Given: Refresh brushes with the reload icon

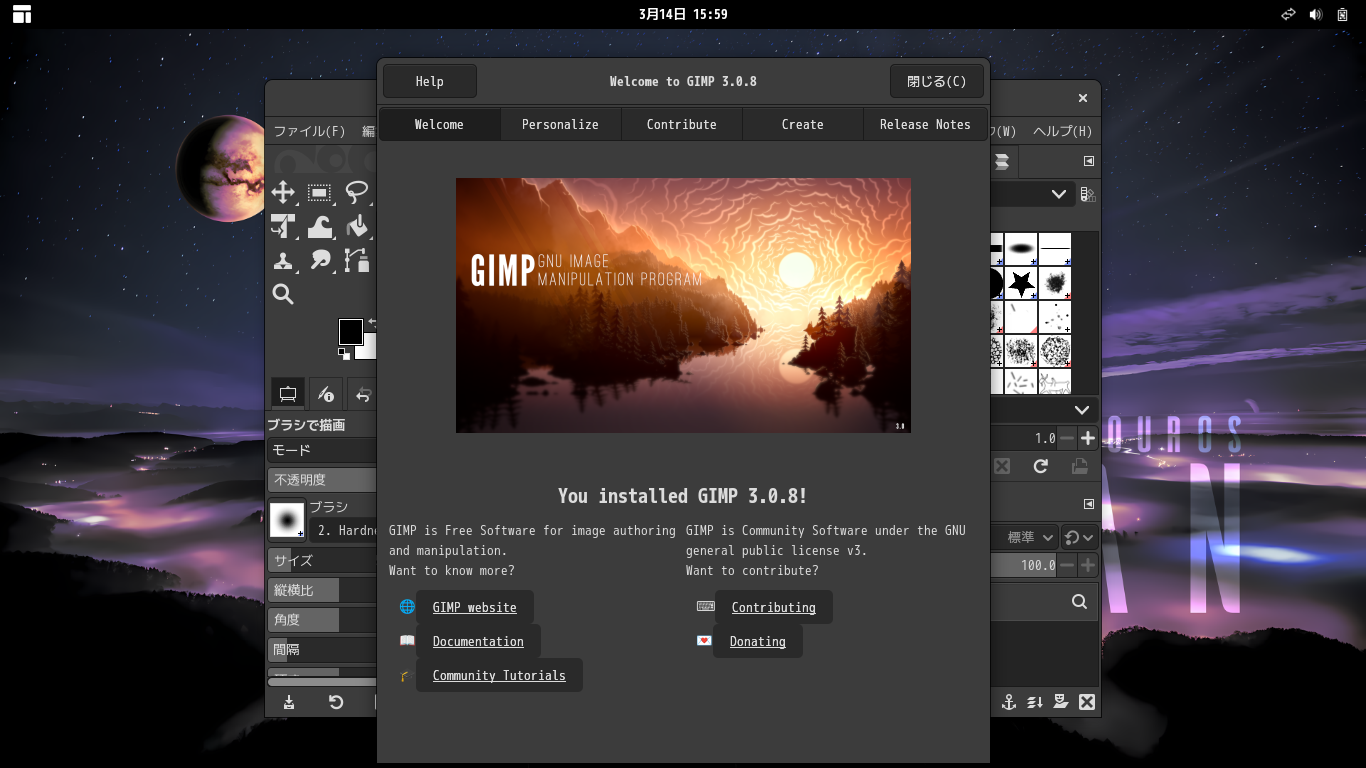Looking at the screenshot, I should click(x=1040, y=466).
